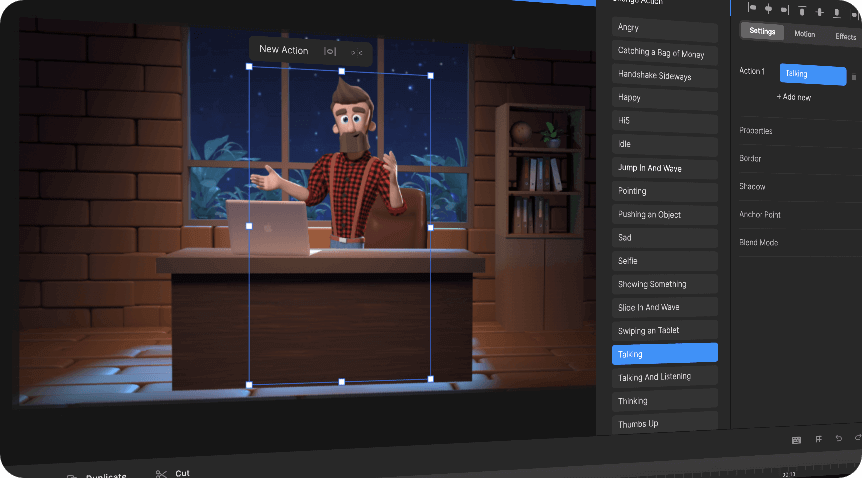The image size is (862, 478).
Task: Switch to the Motion tab
Action: pyautogui.click(x=805, y=34)
